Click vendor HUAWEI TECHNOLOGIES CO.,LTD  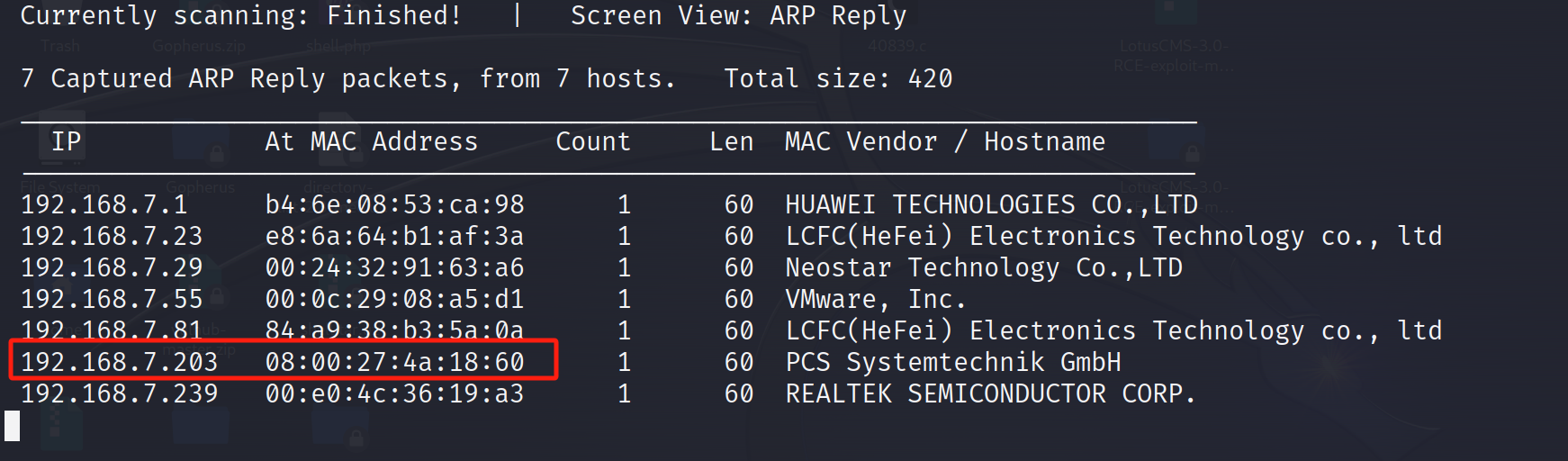[x=992, y=204]
